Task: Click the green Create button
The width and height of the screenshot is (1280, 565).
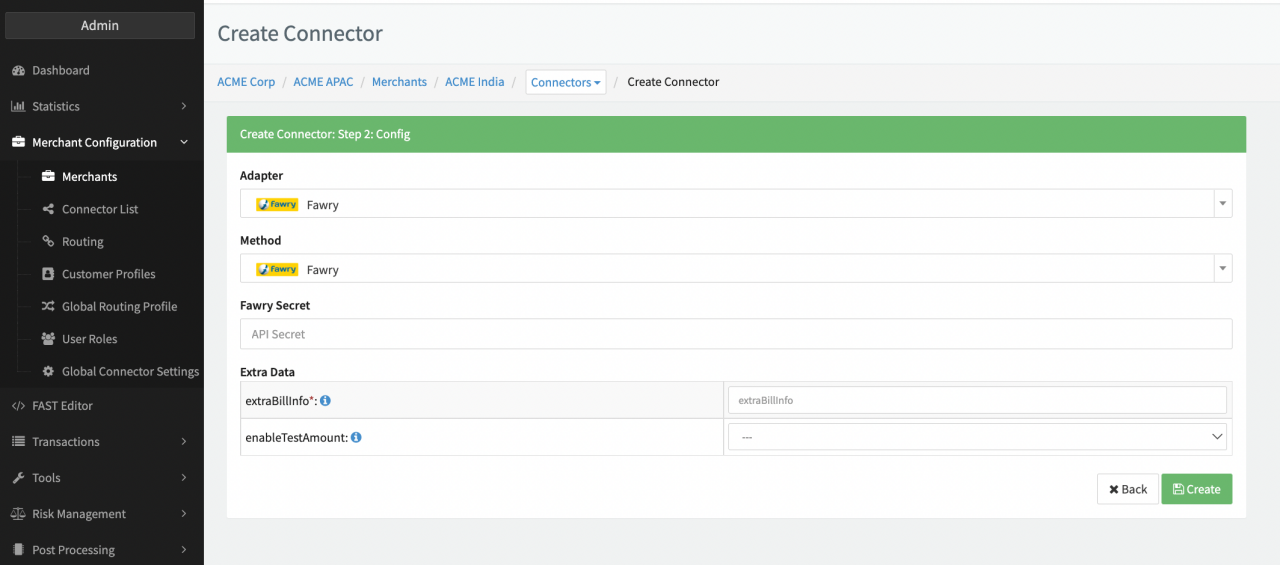Action: tap(1196, 489)
